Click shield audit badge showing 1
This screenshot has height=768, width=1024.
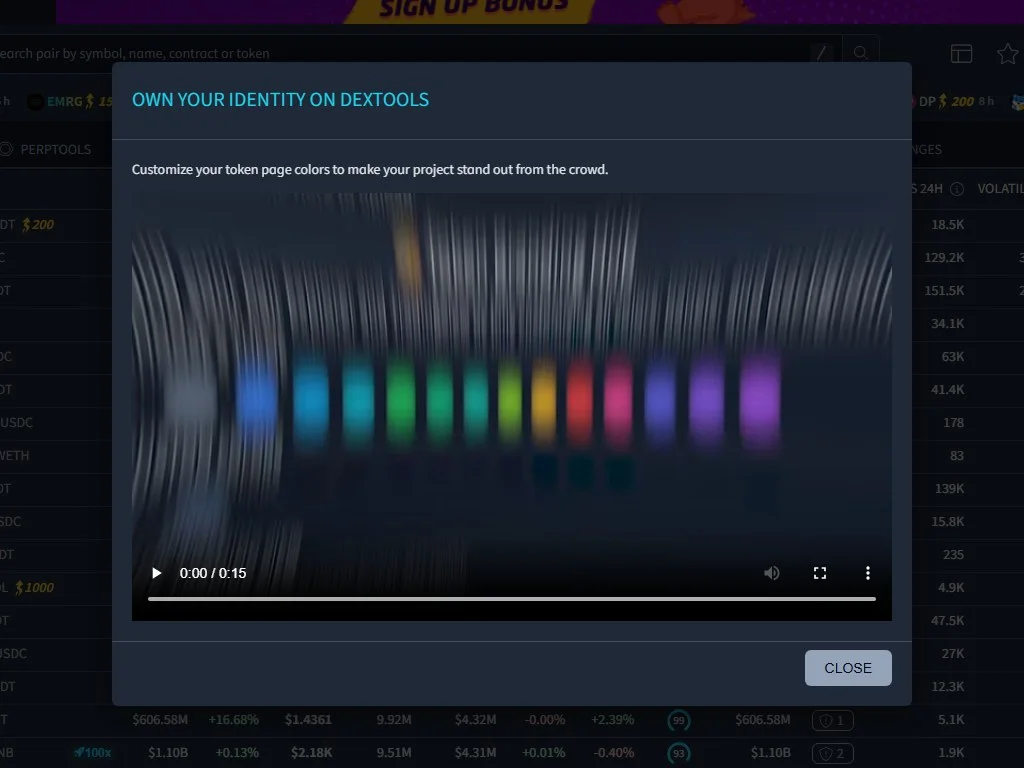(833, 720)
